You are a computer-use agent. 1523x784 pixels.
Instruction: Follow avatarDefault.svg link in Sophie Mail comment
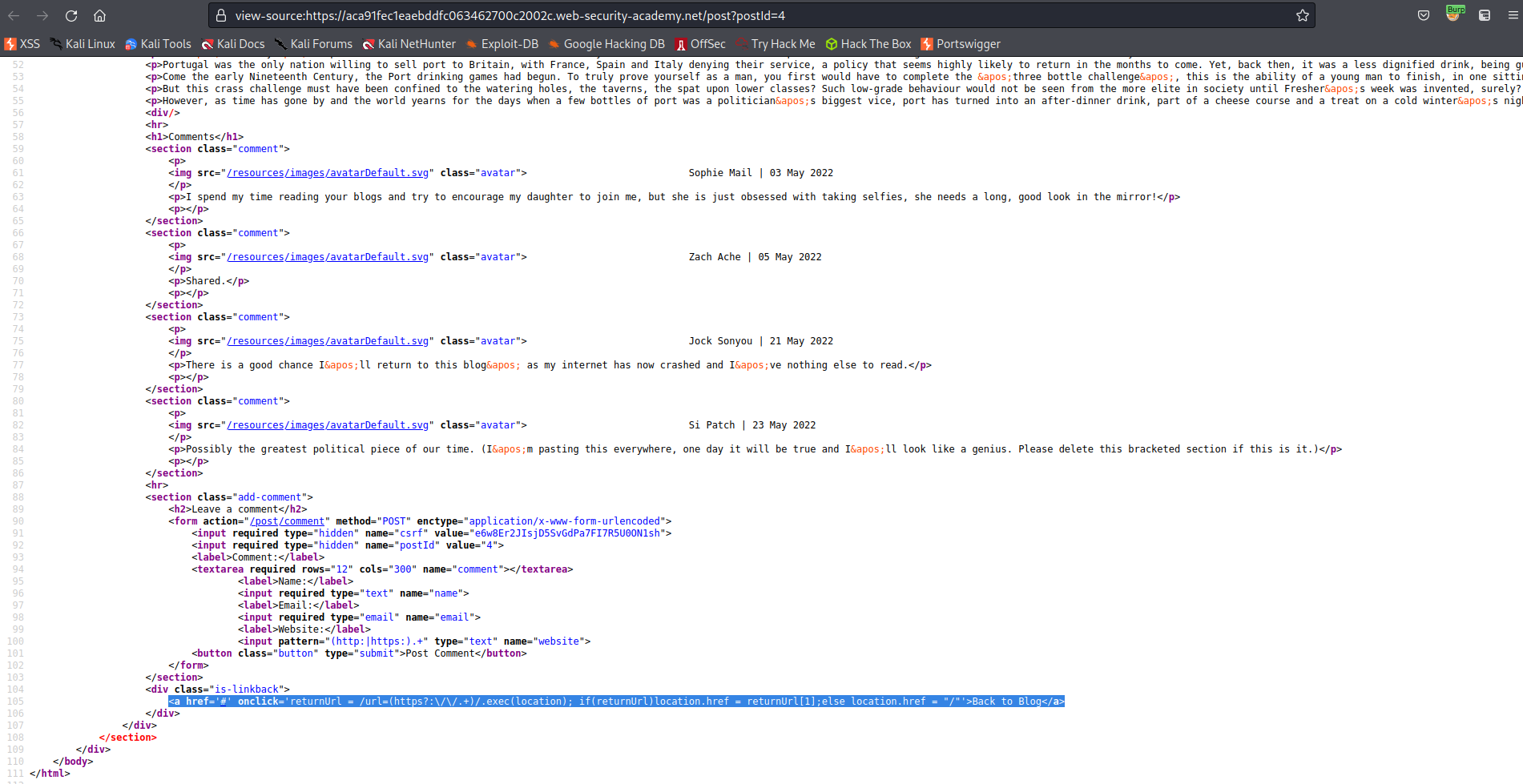point(328,173)
